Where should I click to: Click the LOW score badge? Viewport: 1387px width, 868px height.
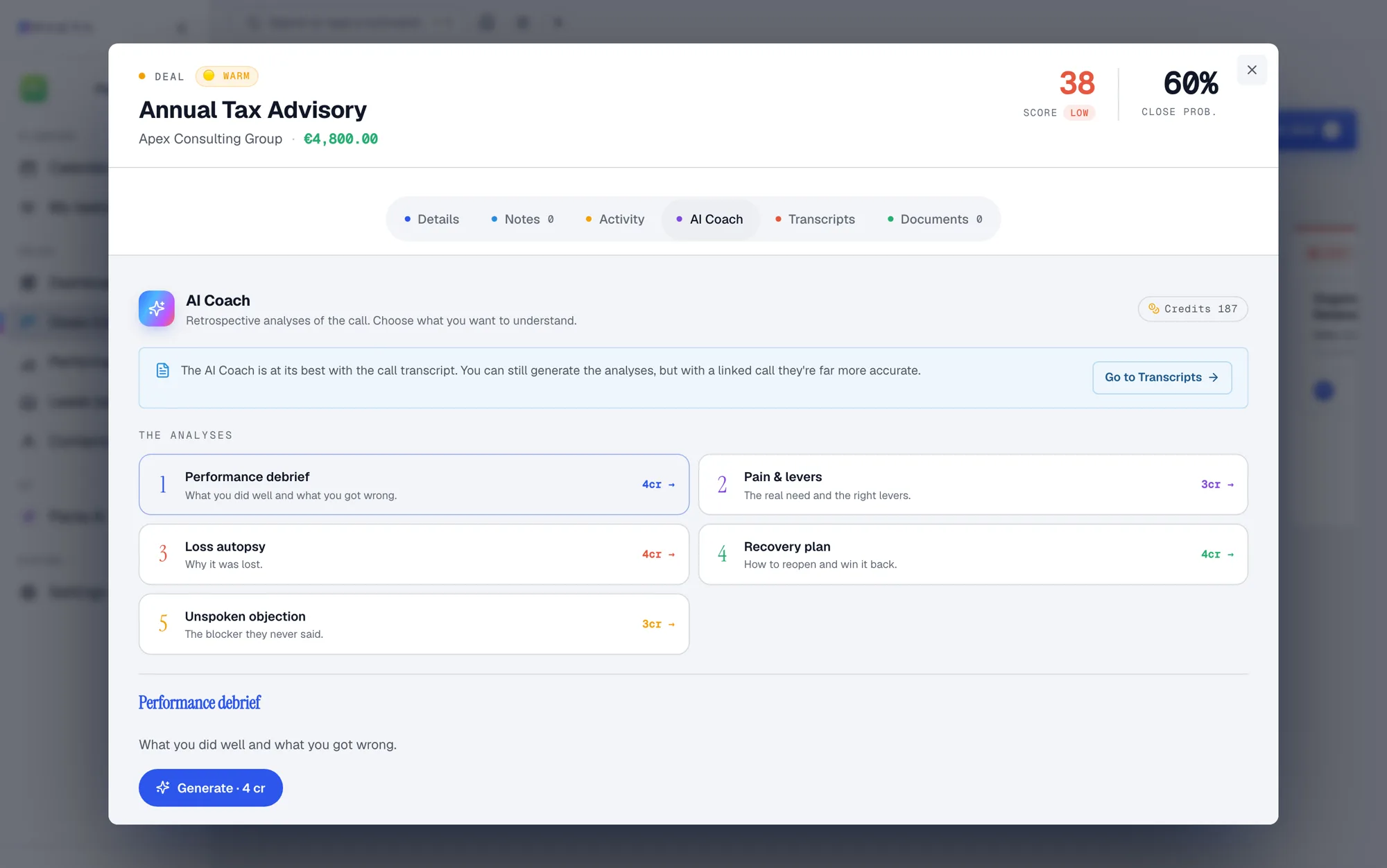(1079, 113)
